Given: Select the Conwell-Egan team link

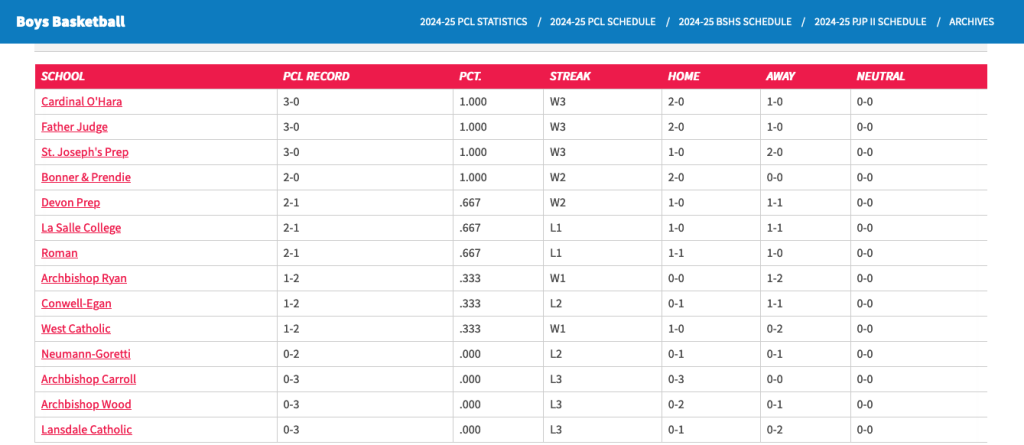Looking at the screenshot, I should [77, 303].
